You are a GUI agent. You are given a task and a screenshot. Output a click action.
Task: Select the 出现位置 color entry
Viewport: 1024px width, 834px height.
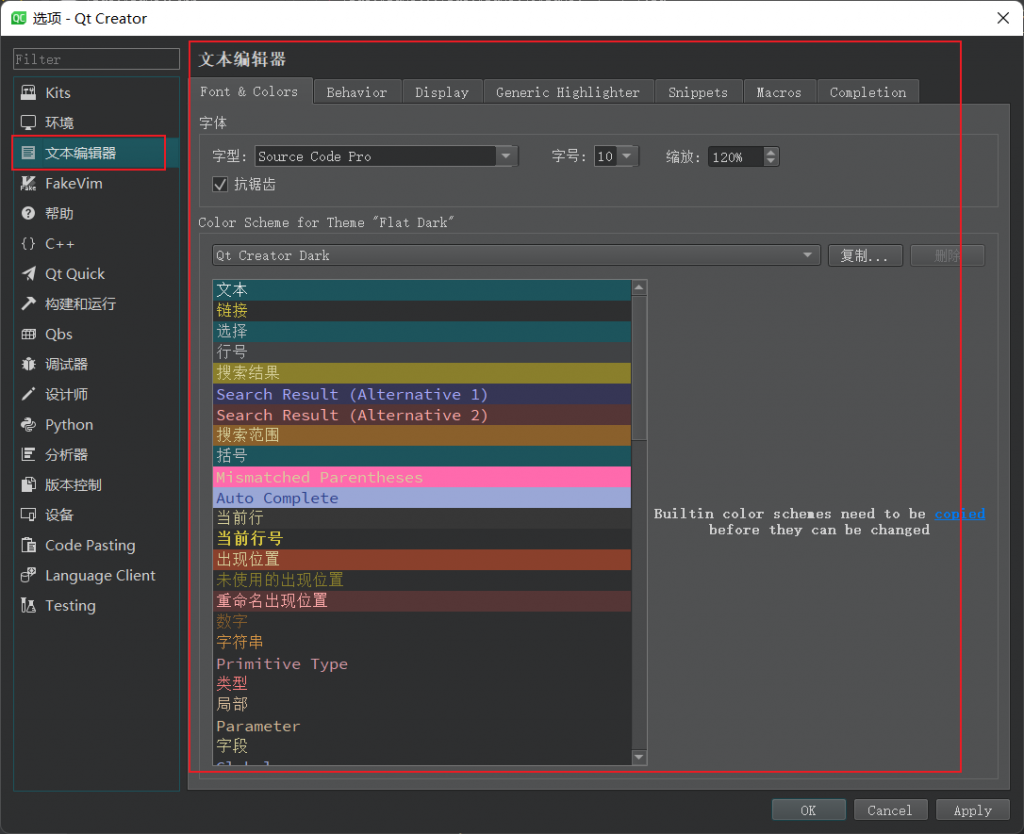[x=422, y=560]
